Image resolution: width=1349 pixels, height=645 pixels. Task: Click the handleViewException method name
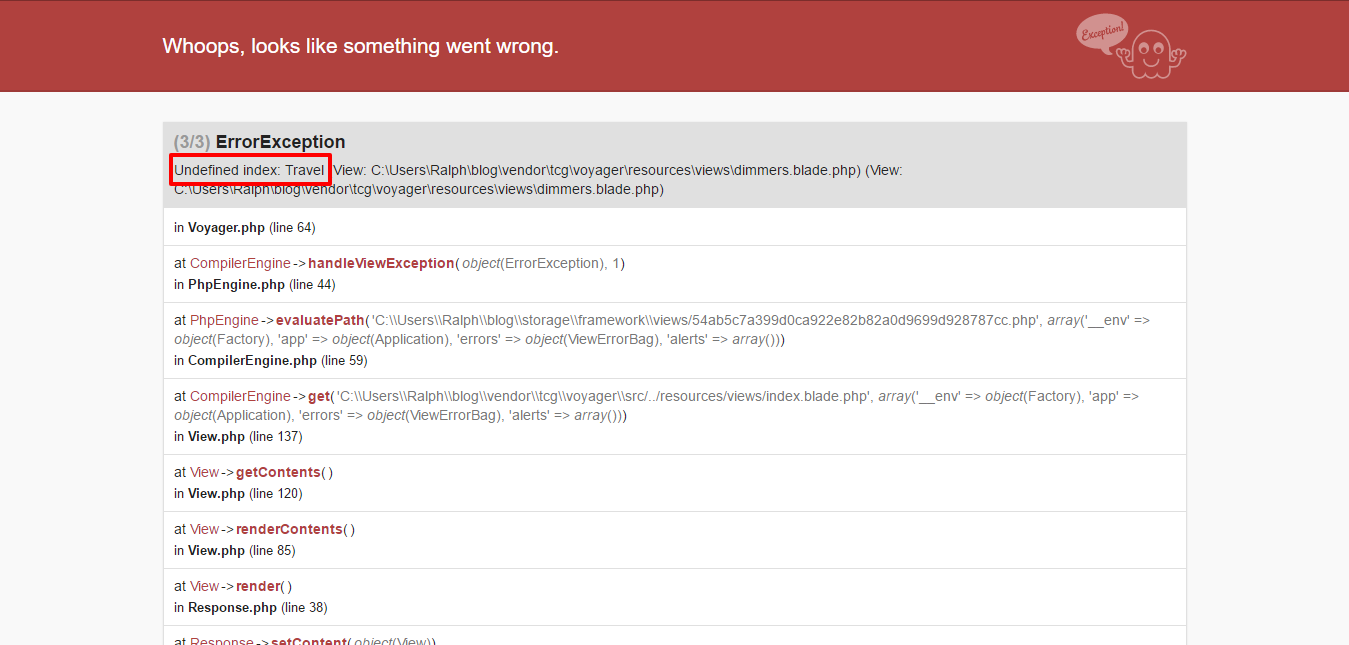tap(381, 263)
